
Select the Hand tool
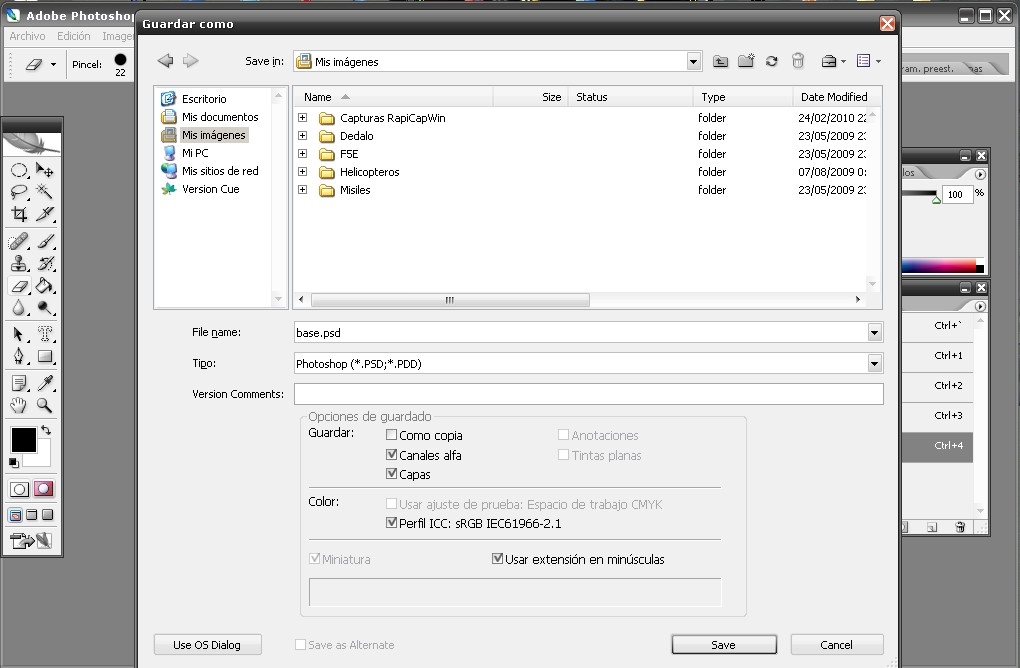click(x=19, y=405)
